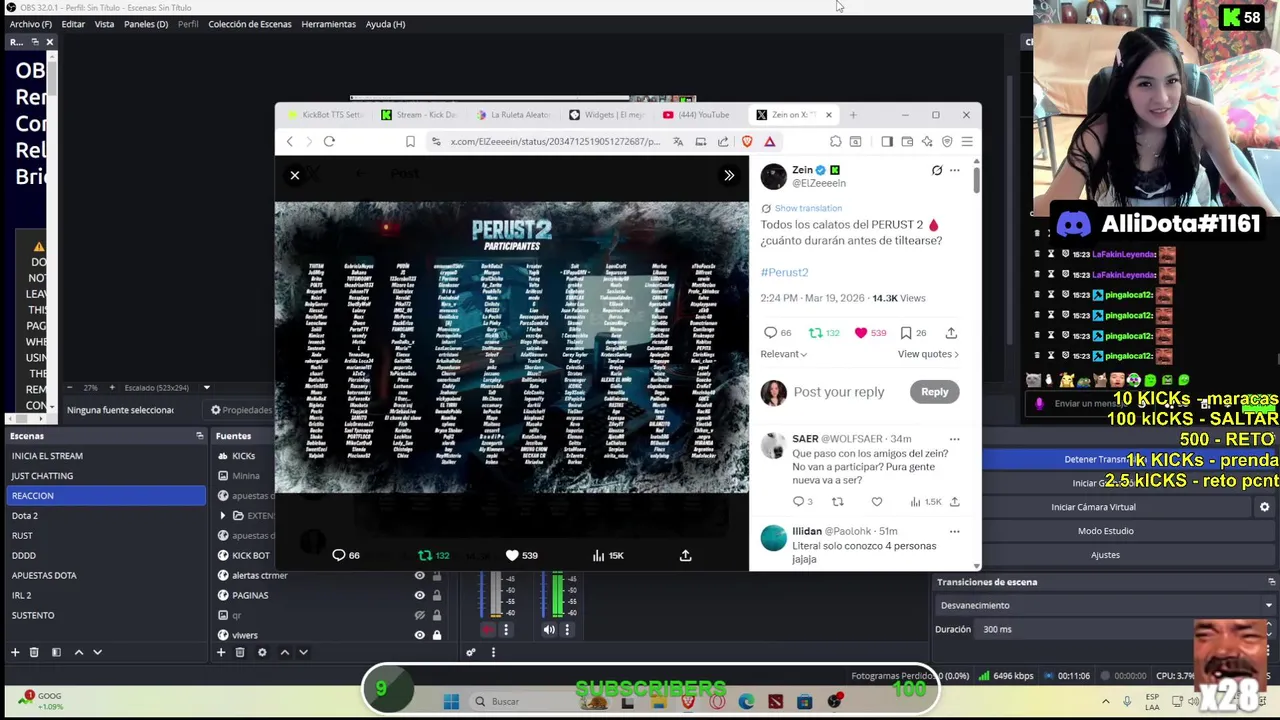Remove selected scene with trash icon
Image resolution: width=1280 pixels, height=720 pixels.
coord(34,652)
